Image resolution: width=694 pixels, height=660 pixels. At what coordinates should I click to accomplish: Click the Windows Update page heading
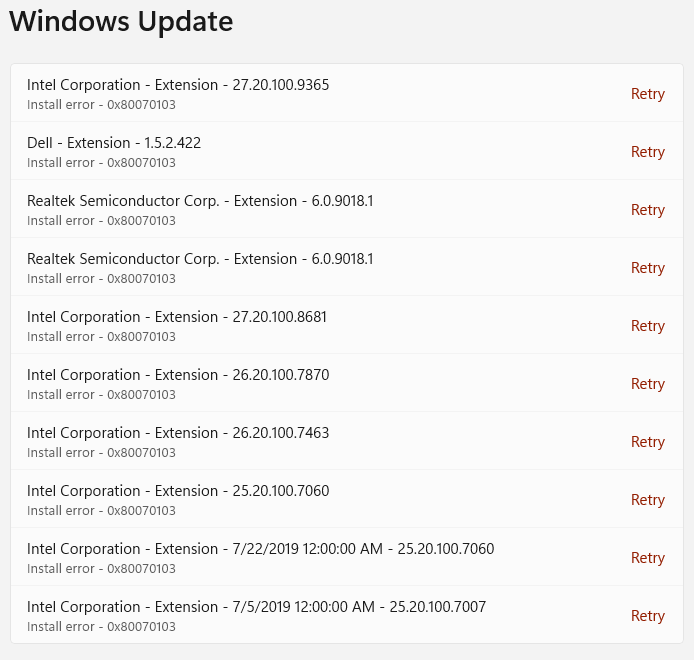[x=121, y=22]
